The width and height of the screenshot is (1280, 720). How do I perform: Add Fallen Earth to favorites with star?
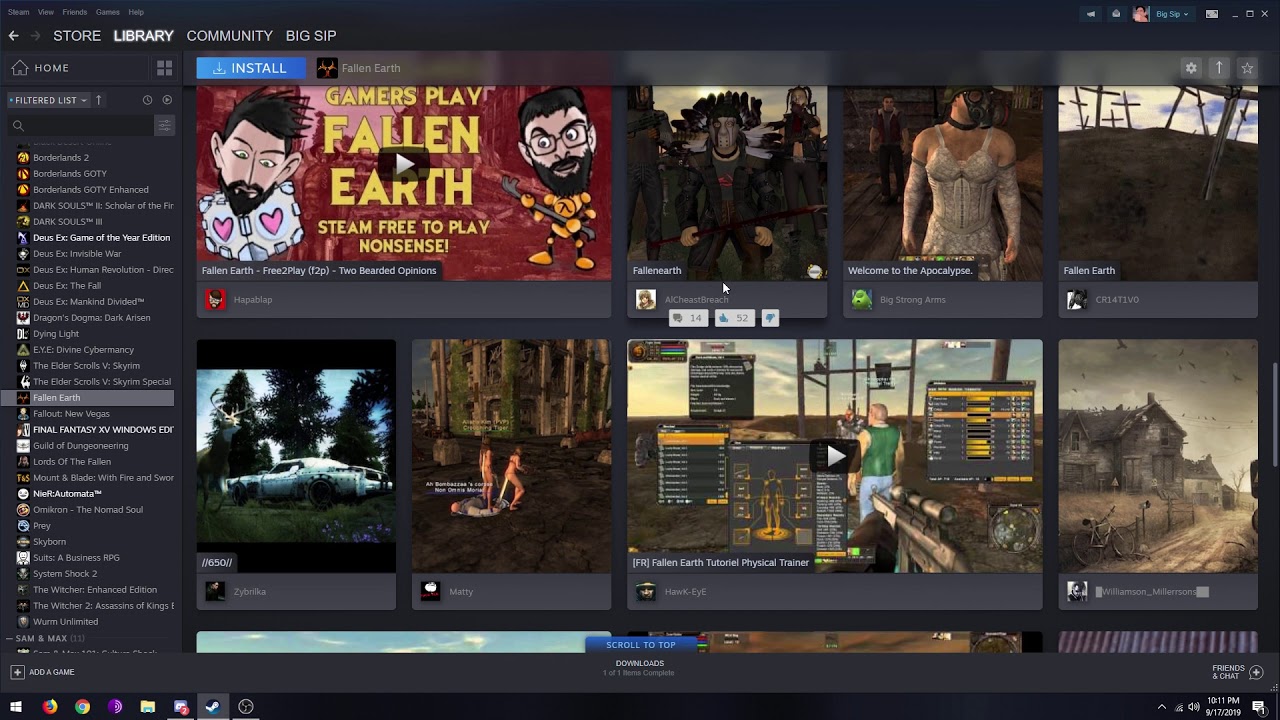(x=1247, y=68)
